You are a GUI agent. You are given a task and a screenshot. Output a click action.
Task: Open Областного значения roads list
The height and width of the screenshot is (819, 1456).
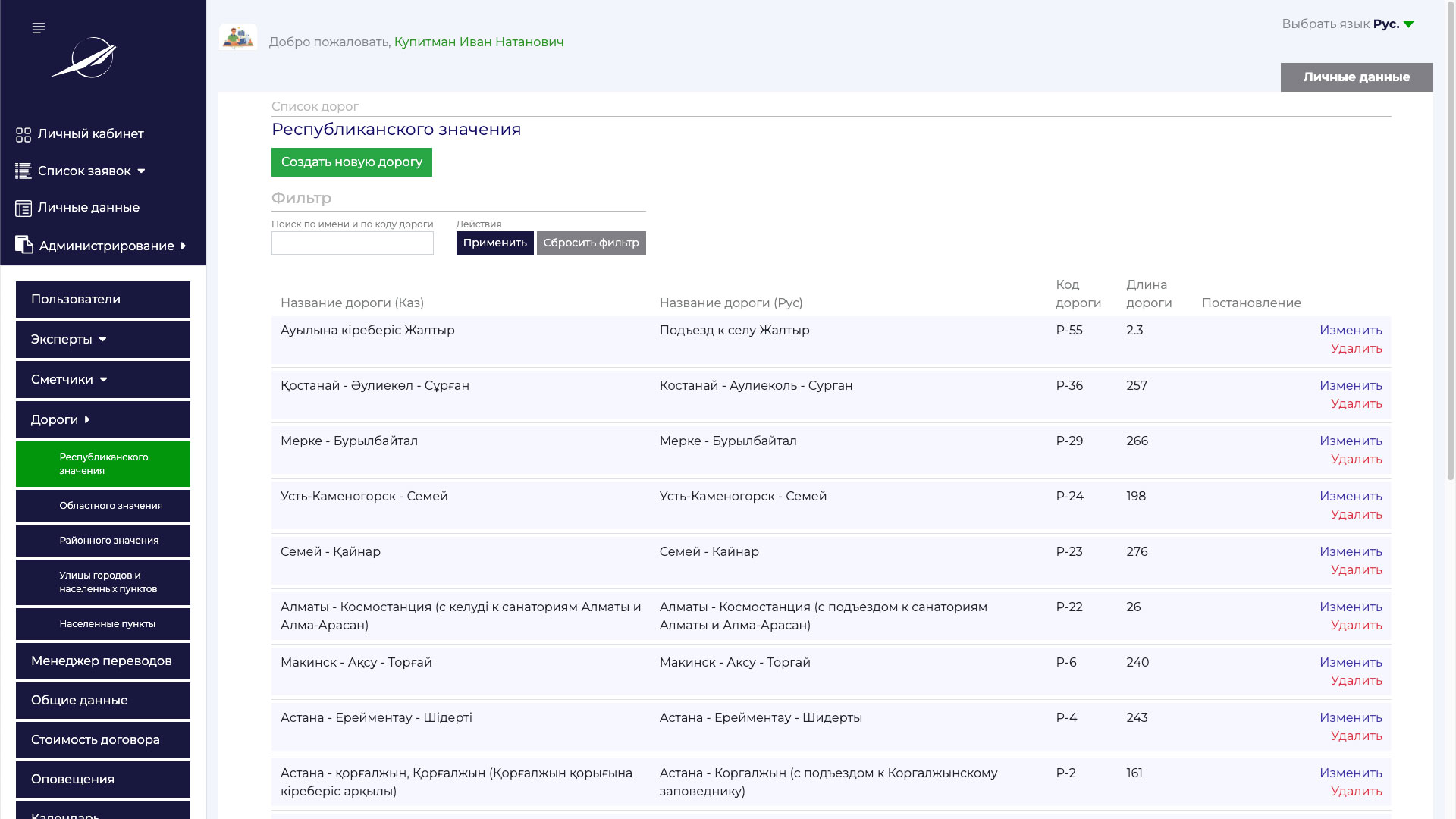[111, 506]
